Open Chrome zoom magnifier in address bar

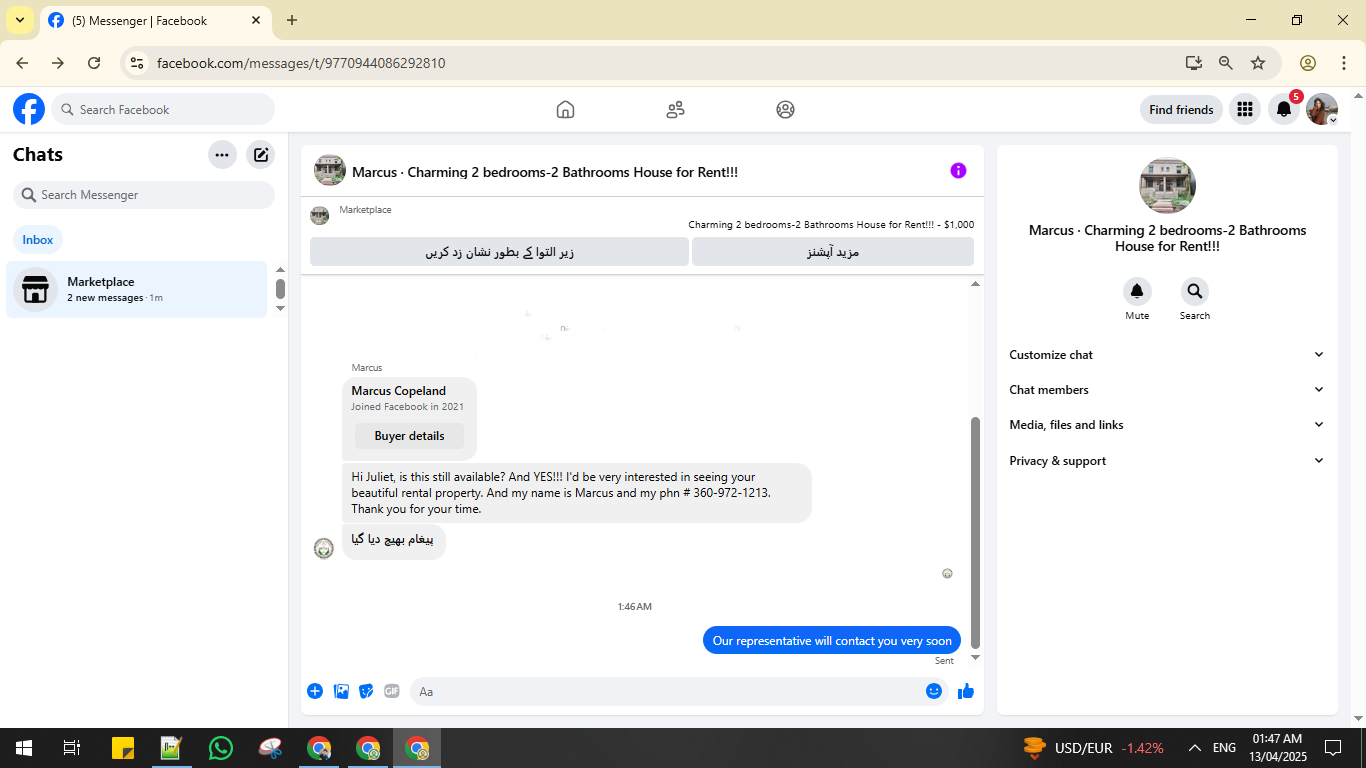pyautogui.click(x=1226, y=63)
